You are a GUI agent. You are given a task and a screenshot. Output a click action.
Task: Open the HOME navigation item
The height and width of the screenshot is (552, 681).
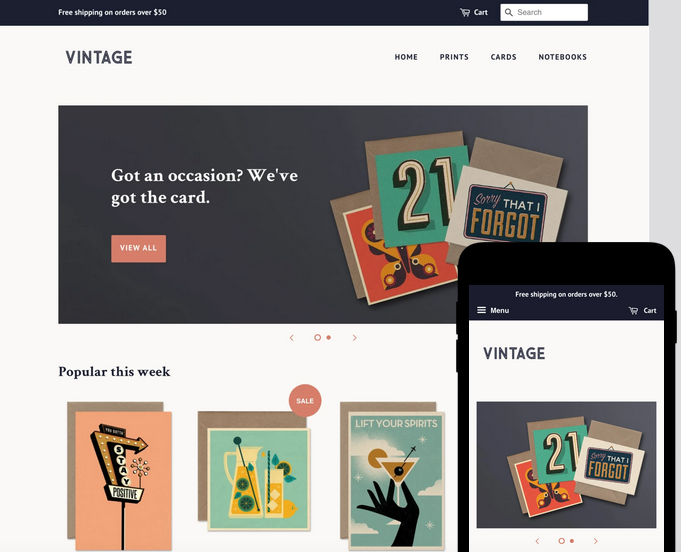[x=406, y=57]
